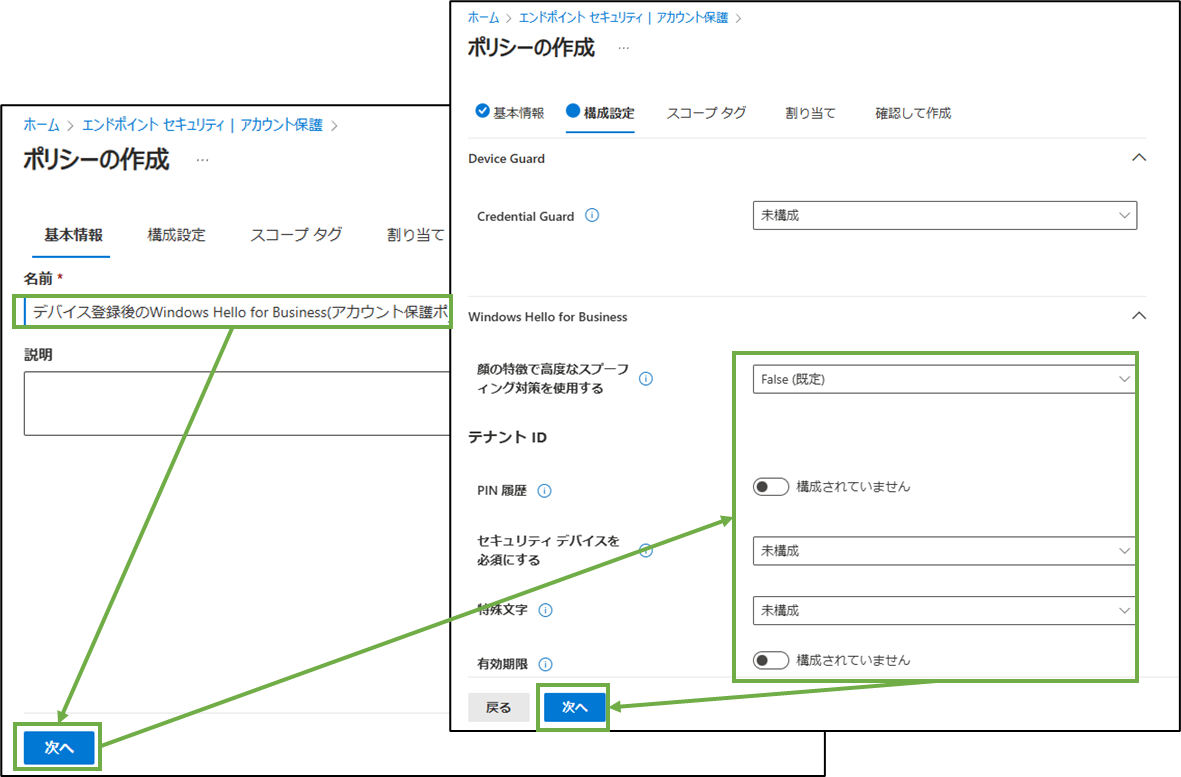The height and width of the screenshot is (777, 1181).
Task: Select 割り当て tab in right window
Action: (810, 113)
